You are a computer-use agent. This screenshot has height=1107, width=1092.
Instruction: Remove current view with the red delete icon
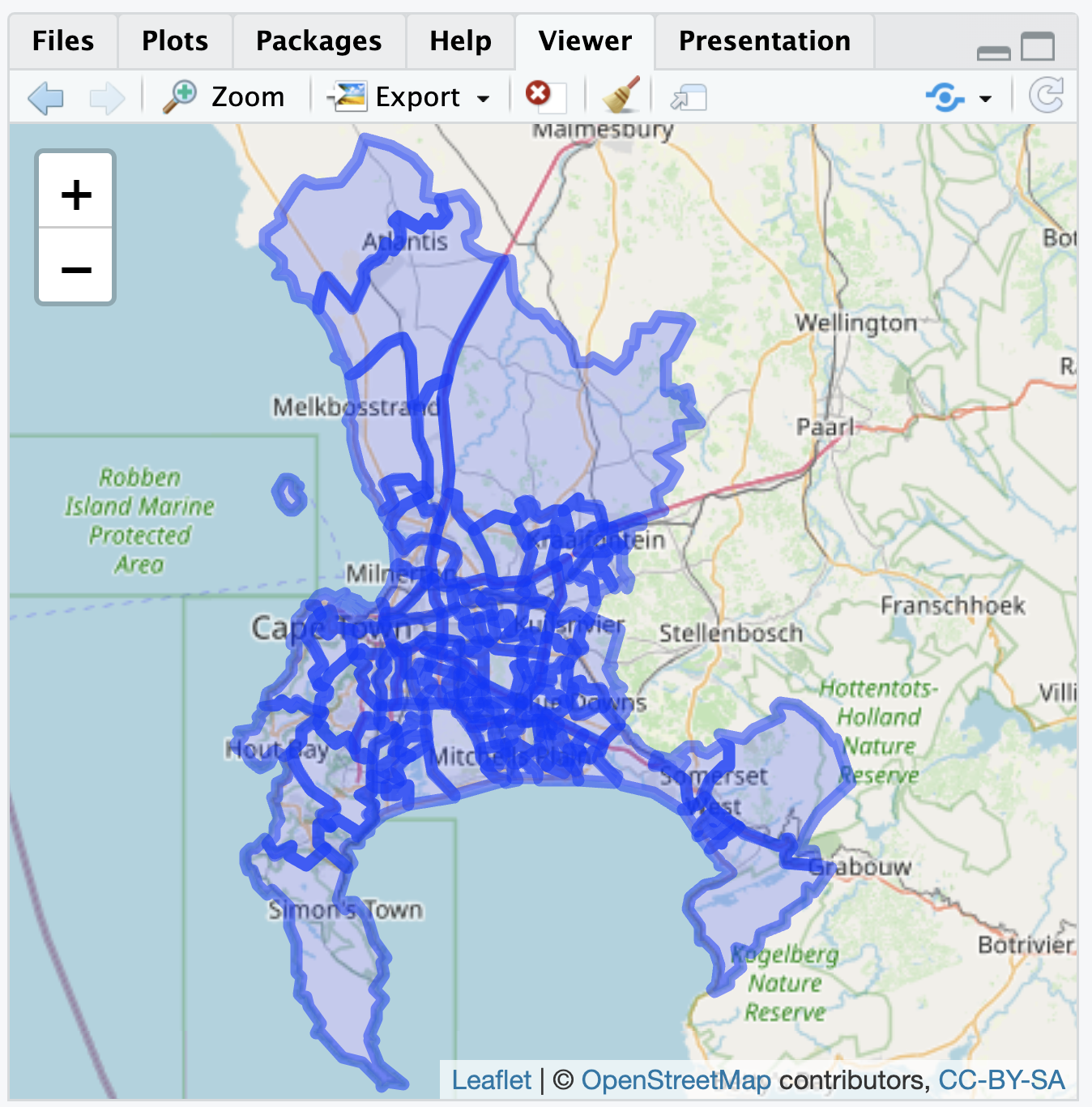tap(541, 95)
